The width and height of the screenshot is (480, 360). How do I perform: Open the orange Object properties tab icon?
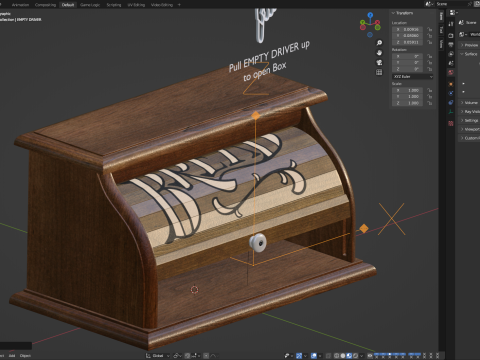coord(451,84)
